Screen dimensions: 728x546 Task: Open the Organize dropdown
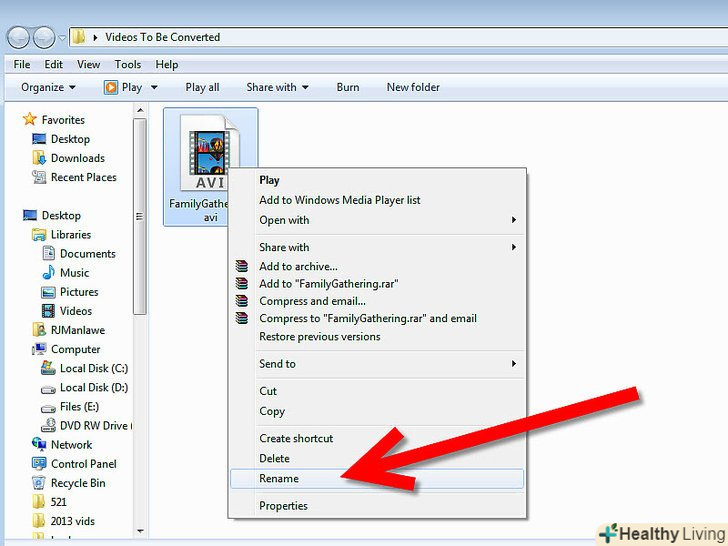pyautogui.click(x=48, y=87)
